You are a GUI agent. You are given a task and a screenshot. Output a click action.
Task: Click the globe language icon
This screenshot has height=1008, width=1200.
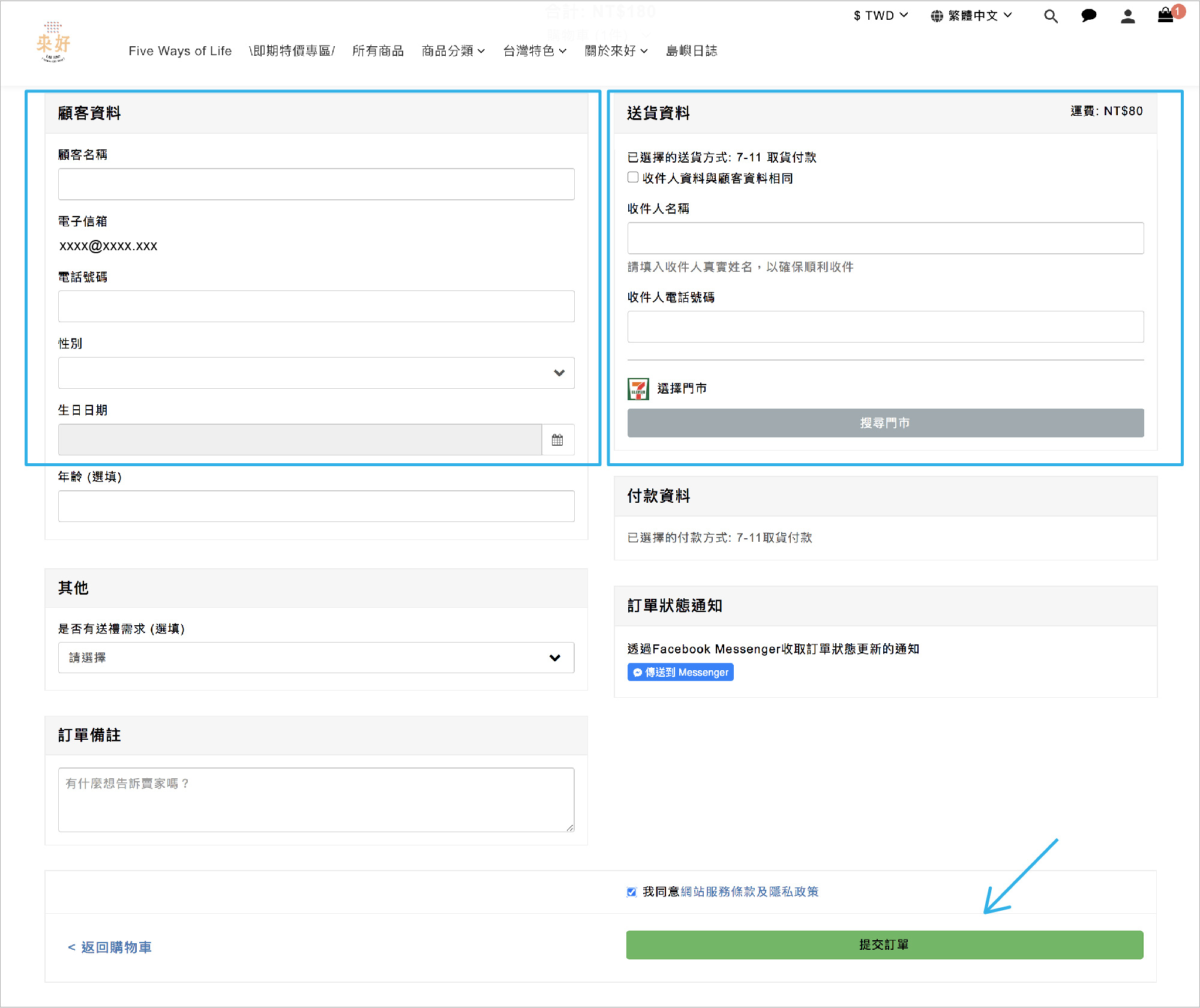click(937, 16)
